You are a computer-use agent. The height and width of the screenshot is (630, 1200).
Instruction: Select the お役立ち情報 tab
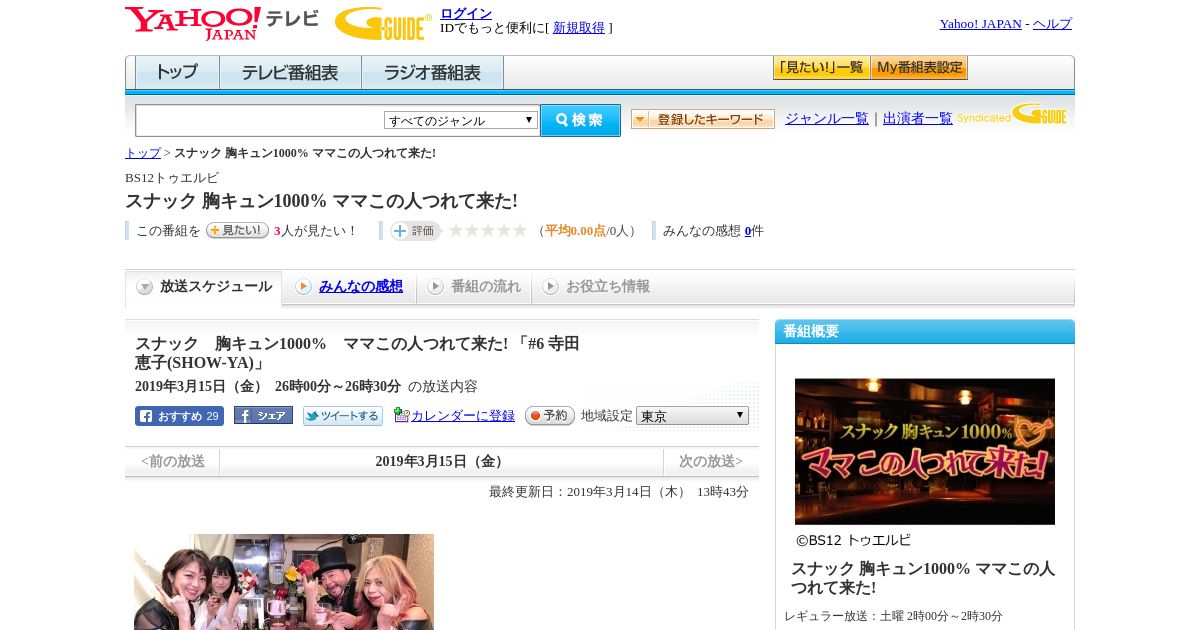pyautogui.click(x=596, y=287)
